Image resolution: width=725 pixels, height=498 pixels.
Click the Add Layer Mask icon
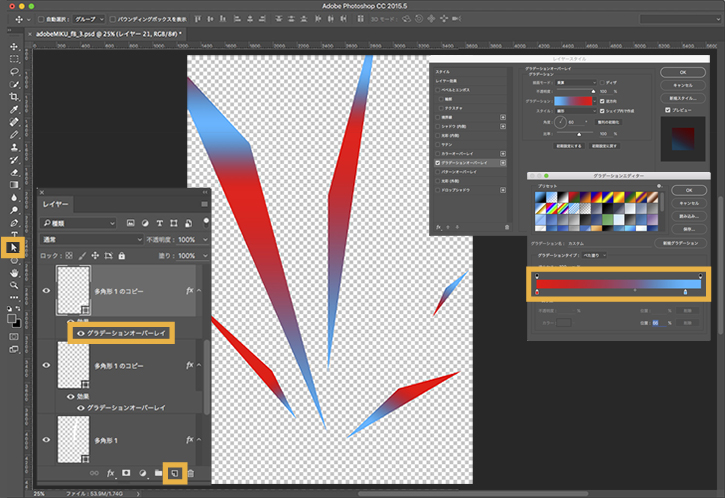pyautogui.click(x=126, y=473)
